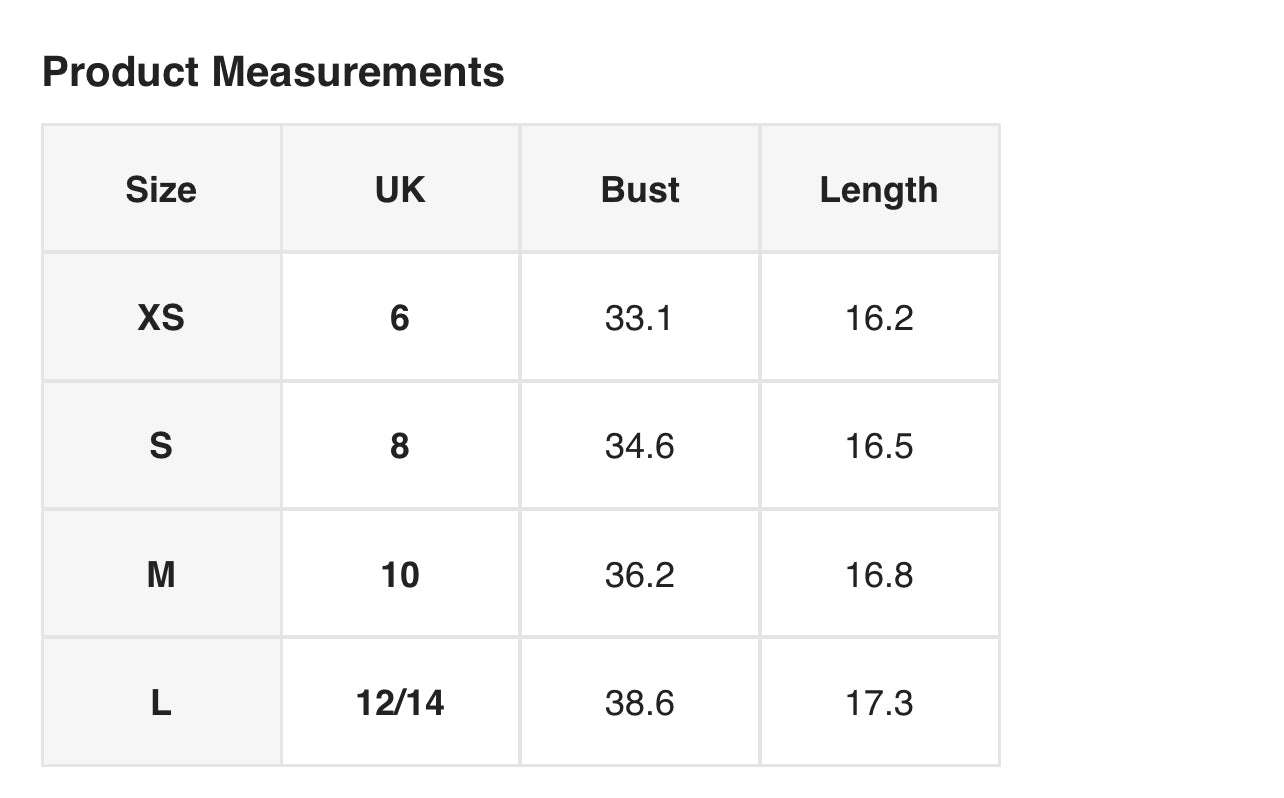Click the Length column header

(x=879, y=189)
